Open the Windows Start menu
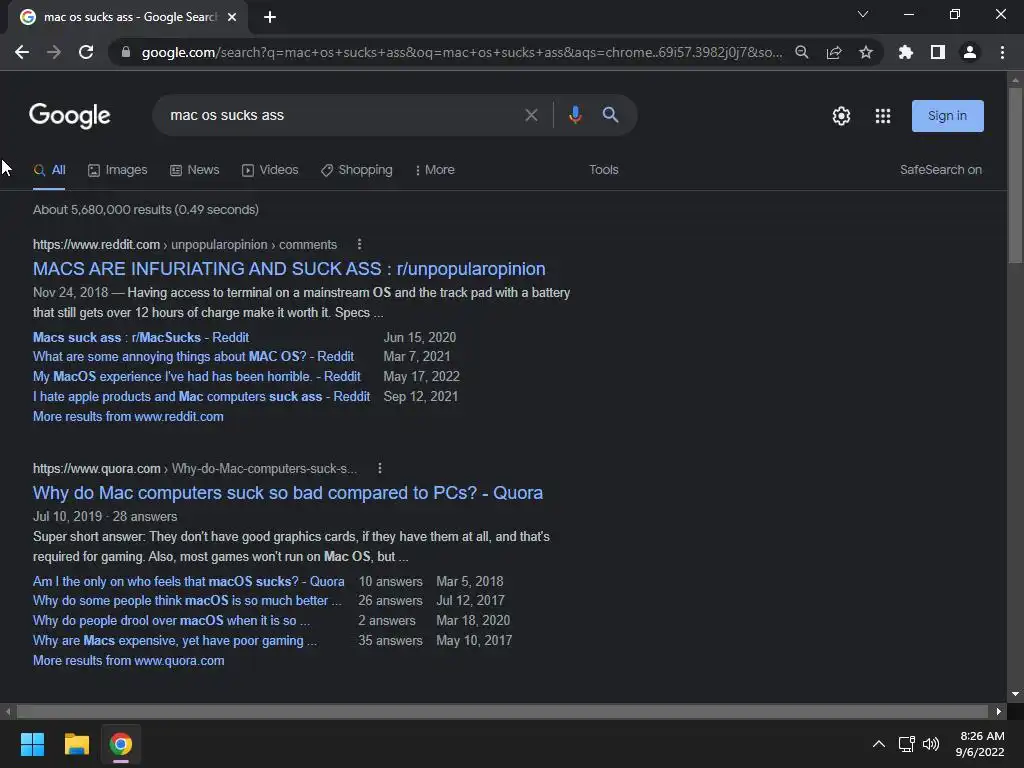The width and height of the screenshot is (1024, 768). pos(32,744)
